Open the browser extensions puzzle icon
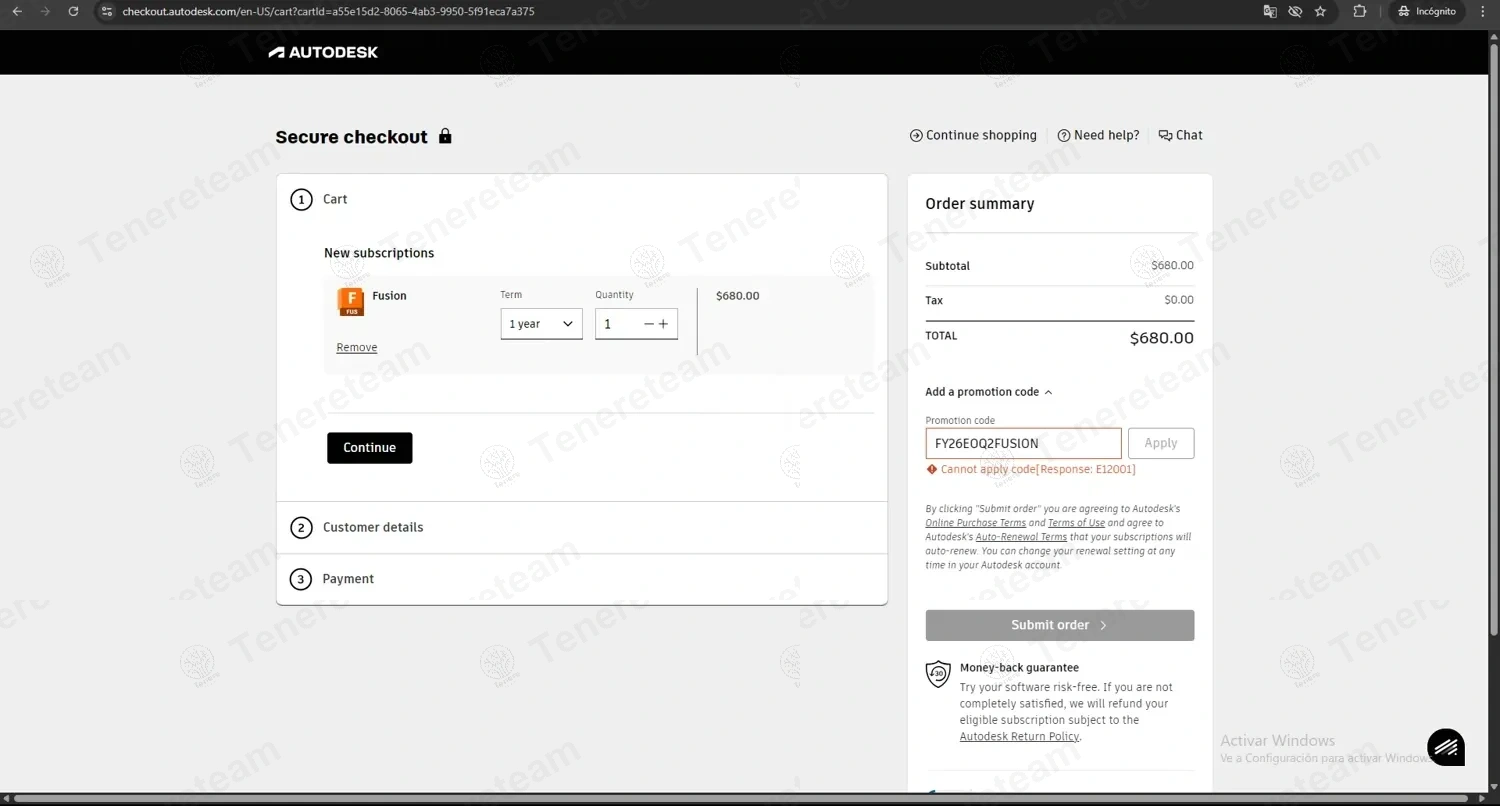 point(1359,11)
